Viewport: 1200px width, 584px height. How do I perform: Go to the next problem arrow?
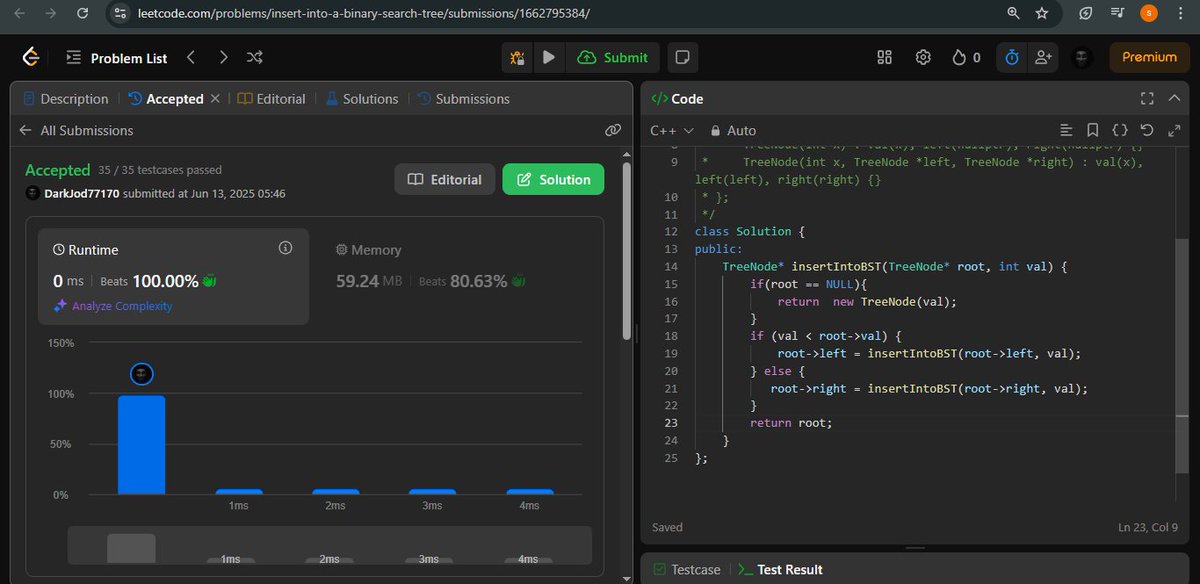(x=223, y=58)
